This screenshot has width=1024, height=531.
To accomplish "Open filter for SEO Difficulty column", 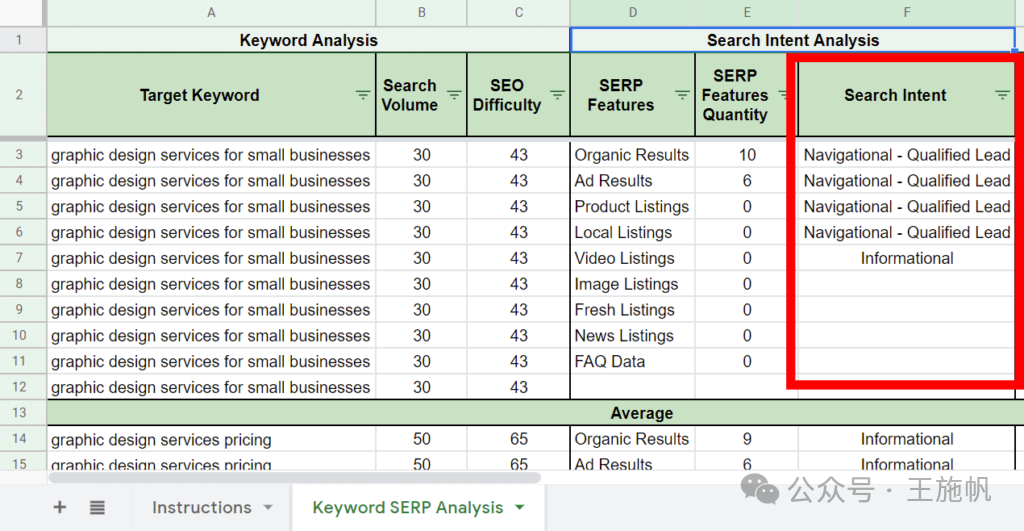I will click(557, 95).
